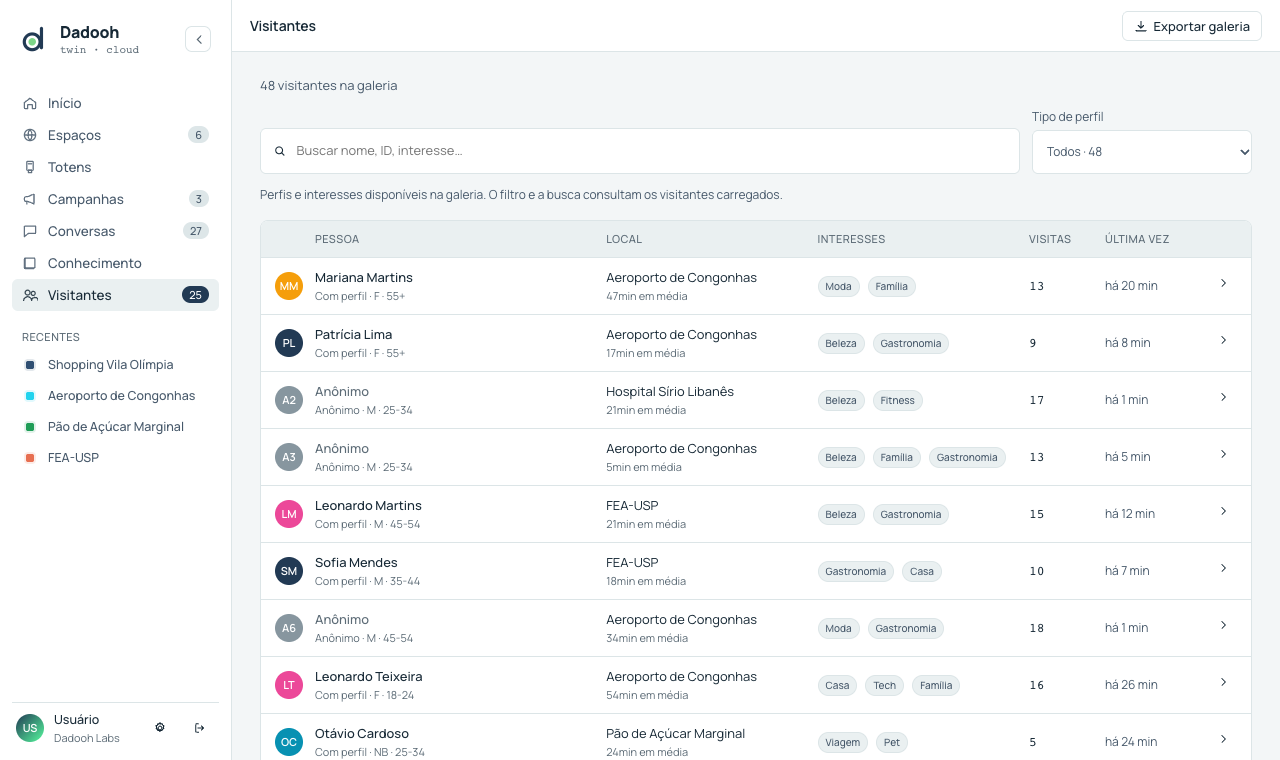Click the logout icon in the sidebar footer
Image resolution: width=1280 pixels, height=760 pixels.
(x=199, y=727)
